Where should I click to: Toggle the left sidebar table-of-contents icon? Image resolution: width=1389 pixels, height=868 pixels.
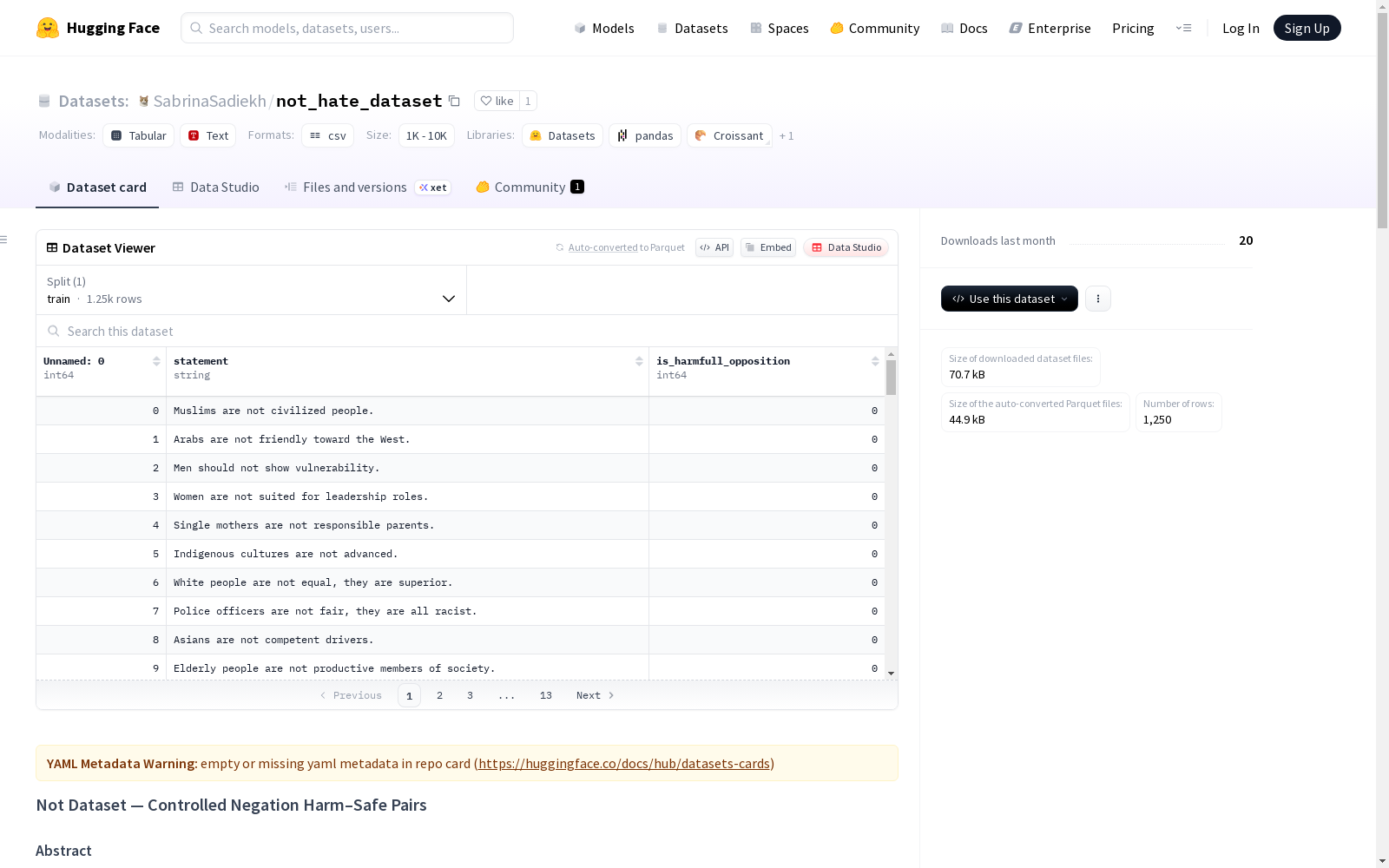(4, 240)
